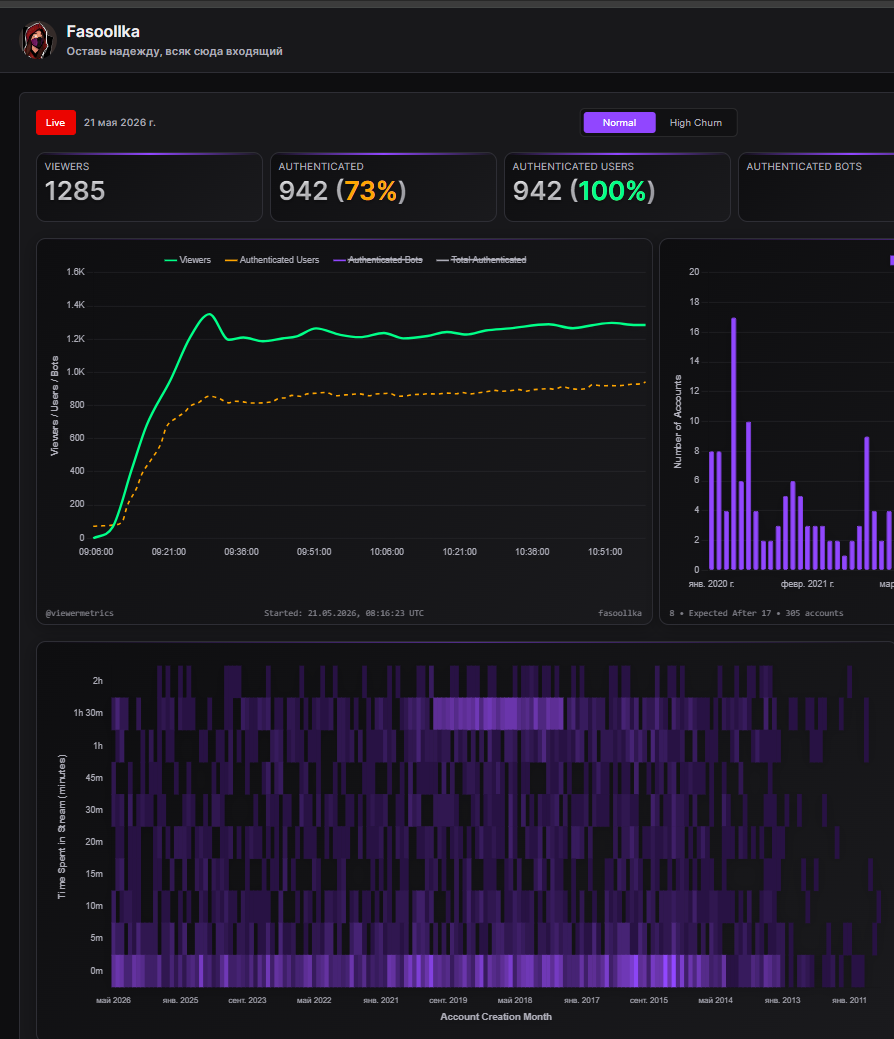The width and height of the screenshot is (894, 1039).
Task: Click the bright 1h 30m heatmap band
Action: (x=498, y=714)
